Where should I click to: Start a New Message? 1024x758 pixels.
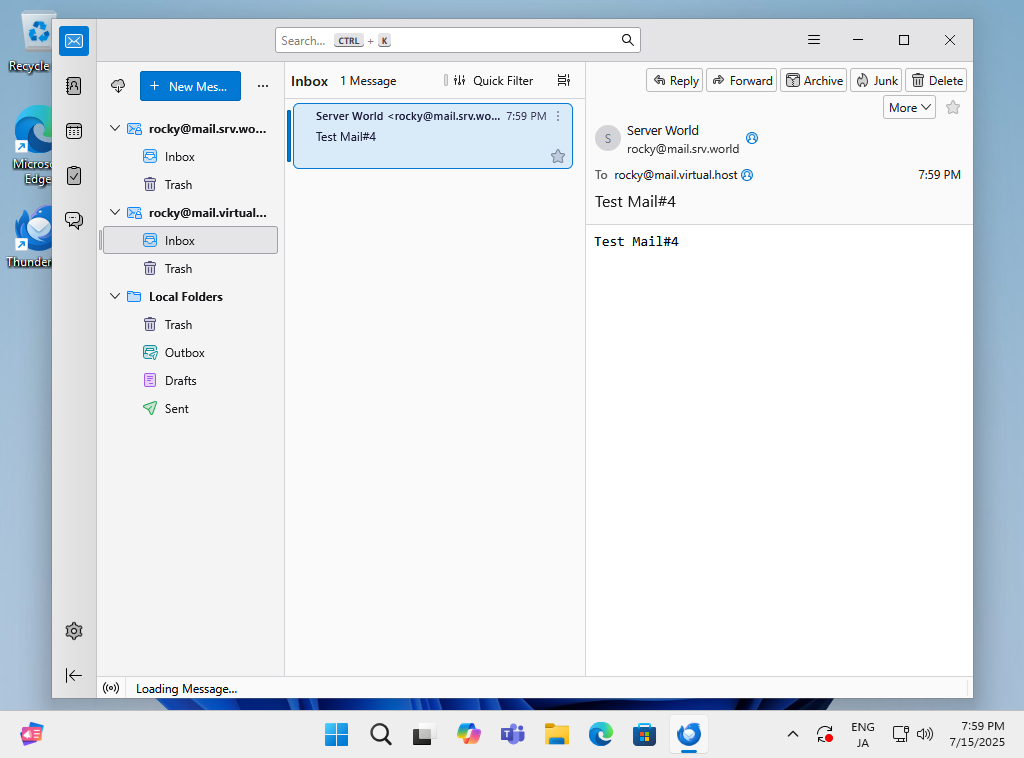tap(190, 86)
